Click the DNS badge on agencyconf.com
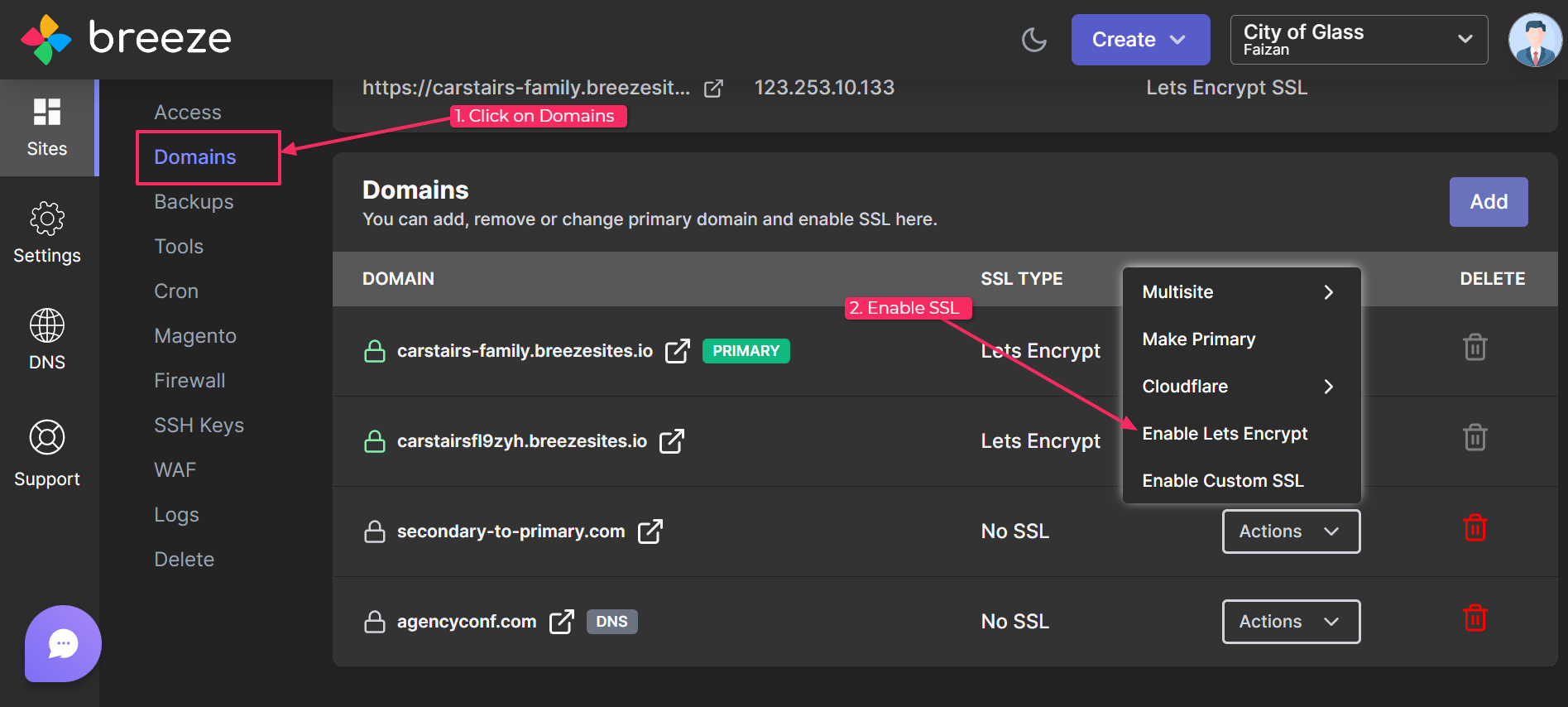 tap(611, 622)
